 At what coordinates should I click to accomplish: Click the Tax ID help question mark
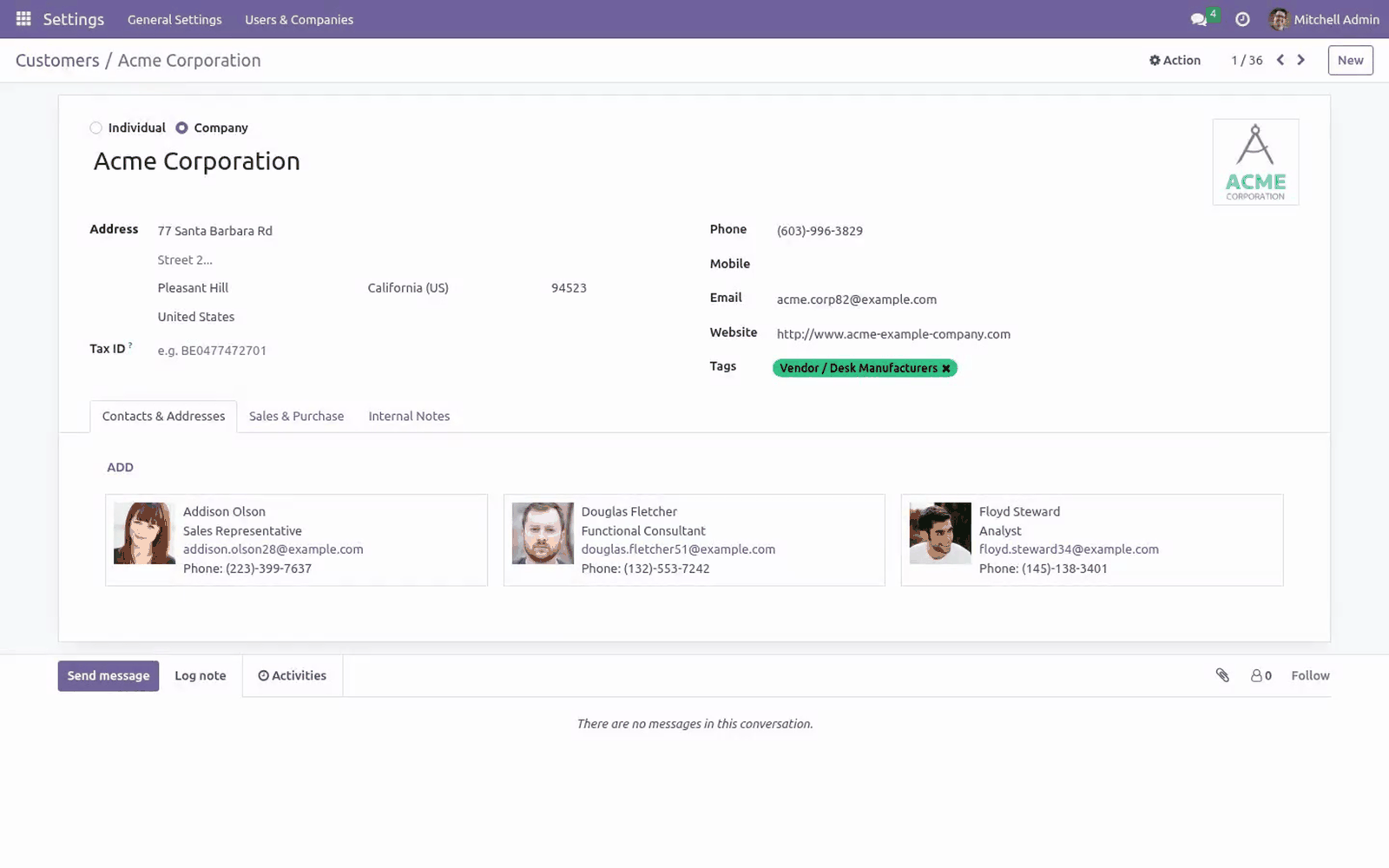click(x=130, y=345)
